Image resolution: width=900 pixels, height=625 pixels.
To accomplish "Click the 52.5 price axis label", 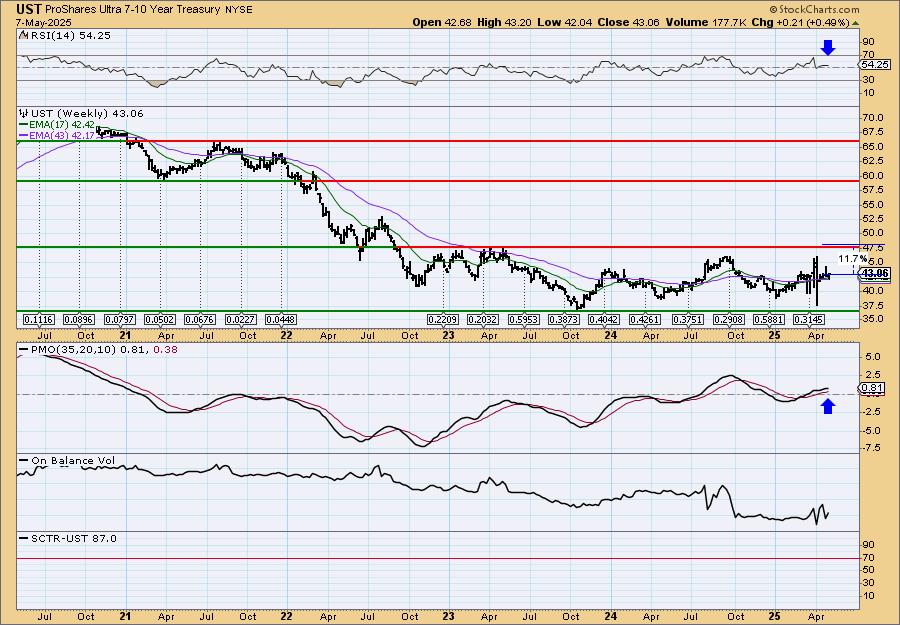I will 873,219.
